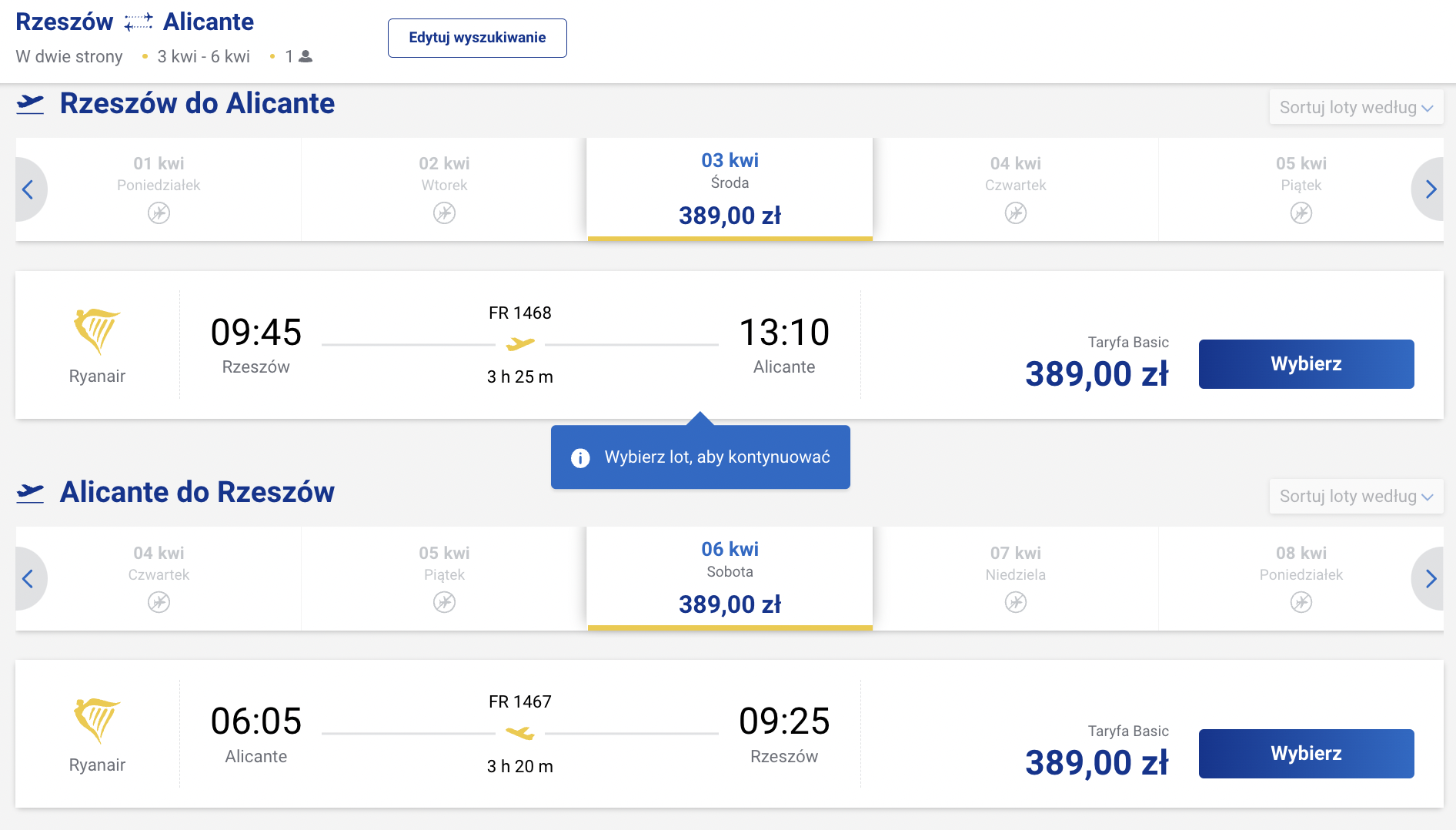This screenshot has width=1456, height=830.
Task: Click the passenger icon next to count 1
Action: [306, 56]
